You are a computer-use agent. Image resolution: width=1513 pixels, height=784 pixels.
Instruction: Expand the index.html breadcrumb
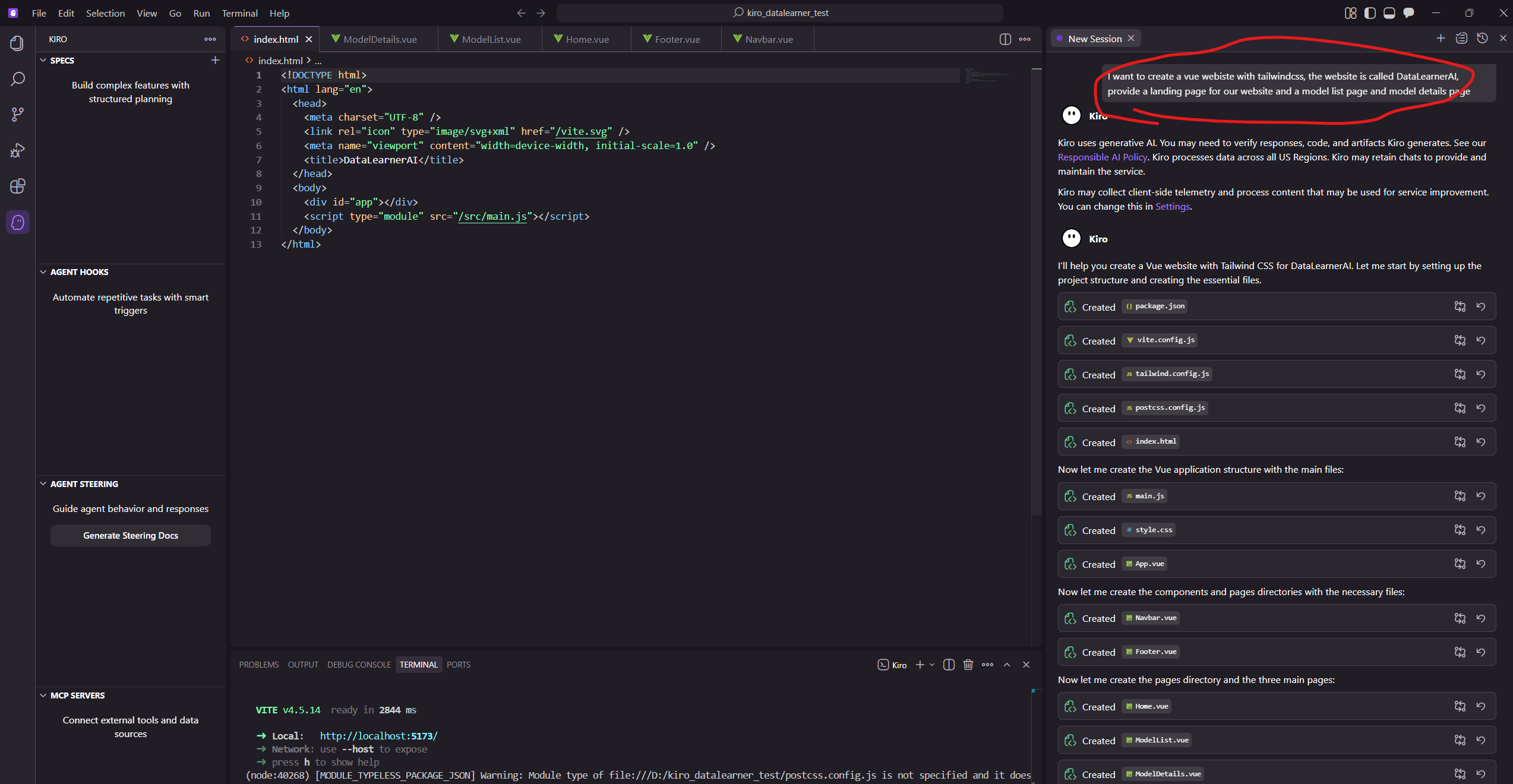[x=280, y=61]
